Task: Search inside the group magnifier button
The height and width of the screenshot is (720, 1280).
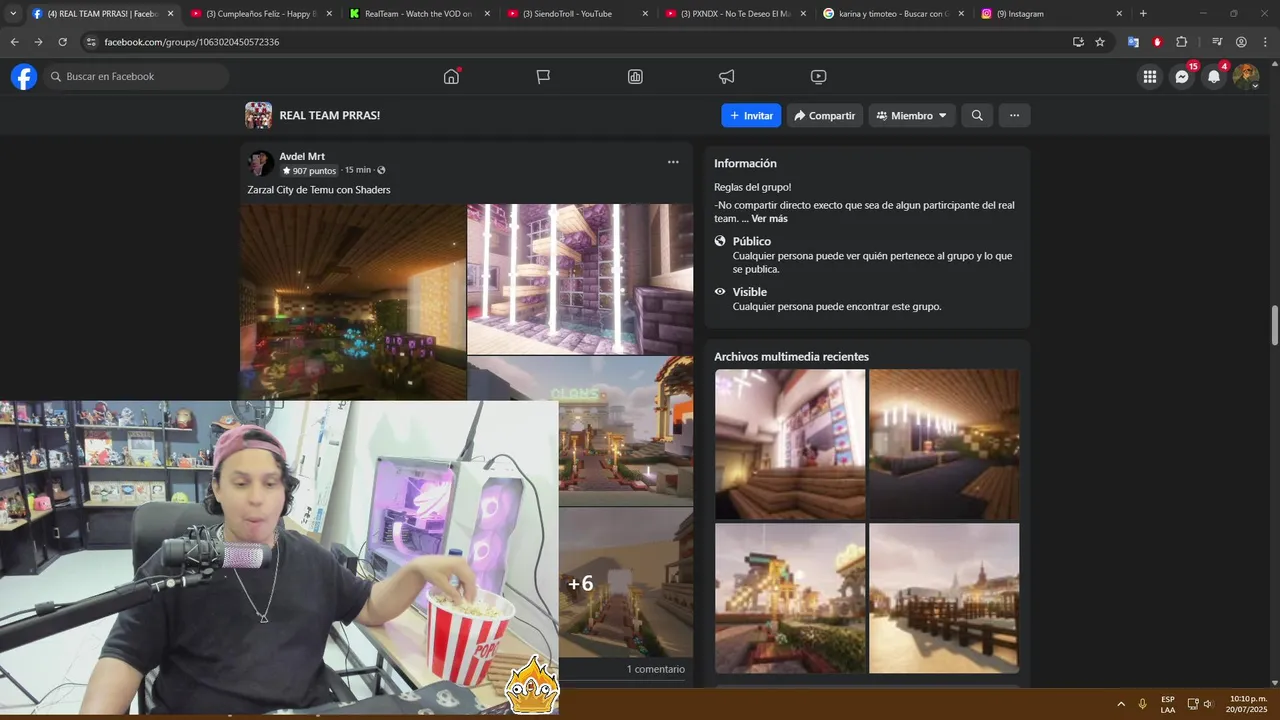Action: (977, 115)
